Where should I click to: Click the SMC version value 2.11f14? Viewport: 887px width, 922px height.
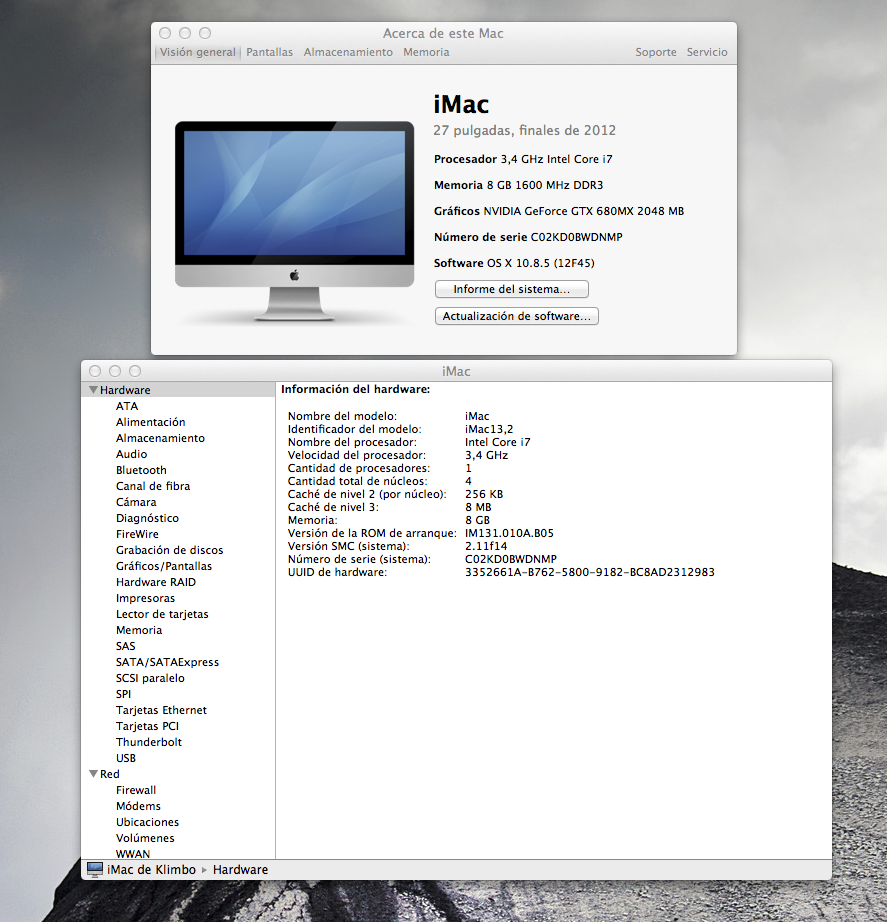point(486,546)
